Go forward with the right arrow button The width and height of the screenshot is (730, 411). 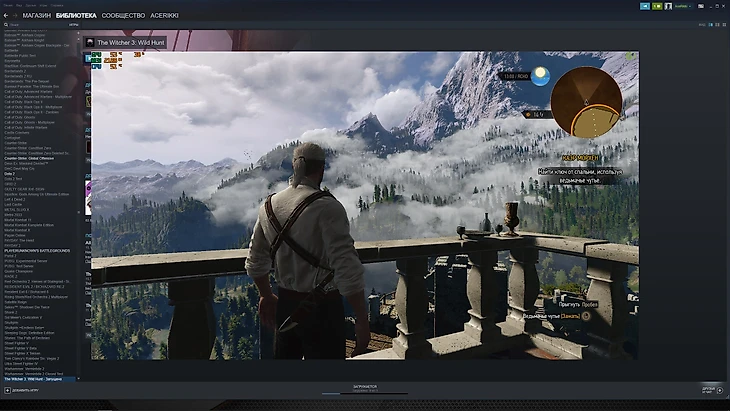pos(15,15)
